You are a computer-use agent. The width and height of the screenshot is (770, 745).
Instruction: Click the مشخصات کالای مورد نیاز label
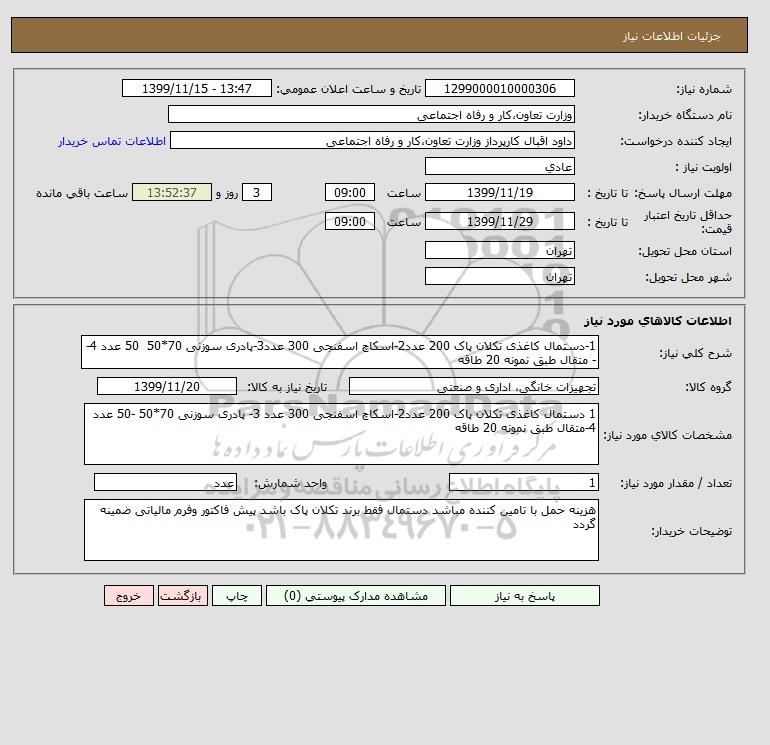[x=667, y=435]
